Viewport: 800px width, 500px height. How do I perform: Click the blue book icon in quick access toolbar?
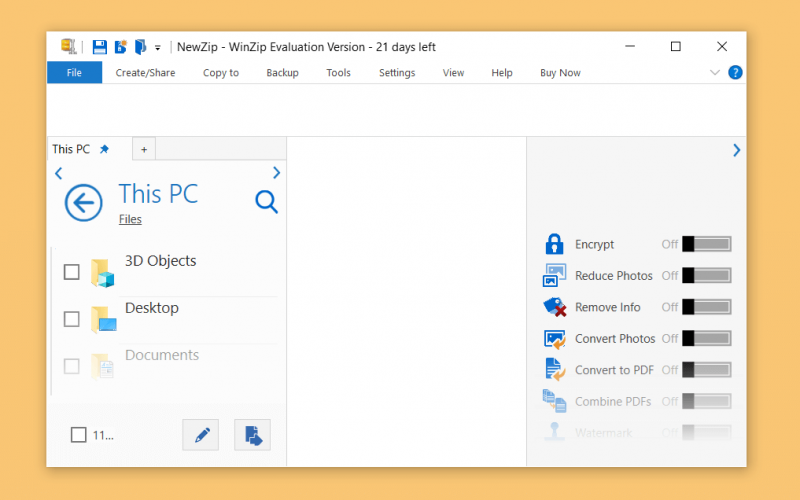click(x=140, y=47)
